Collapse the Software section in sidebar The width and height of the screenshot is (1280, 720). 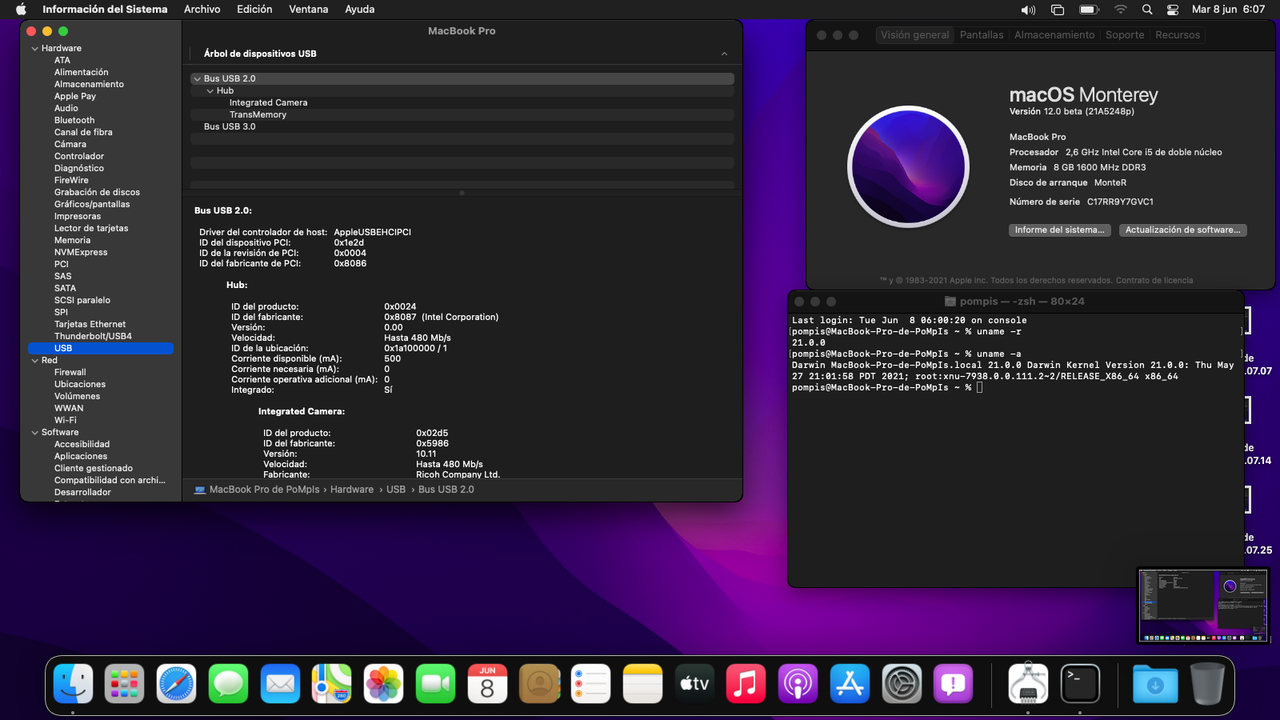[35, 432]
